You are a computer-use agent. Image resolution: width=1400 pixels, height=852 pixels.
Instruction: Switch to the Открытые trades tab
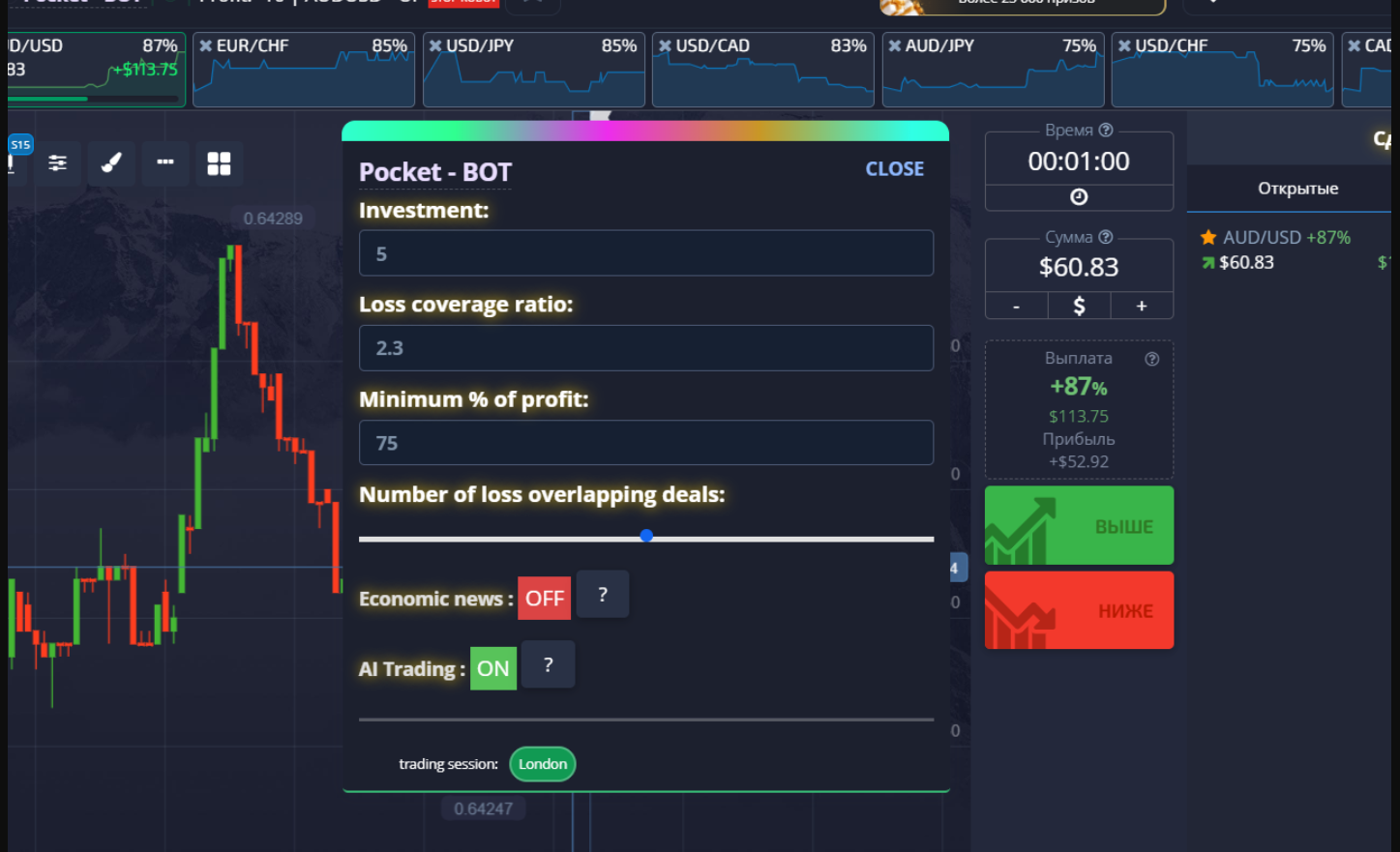[x=1297, y=189]
